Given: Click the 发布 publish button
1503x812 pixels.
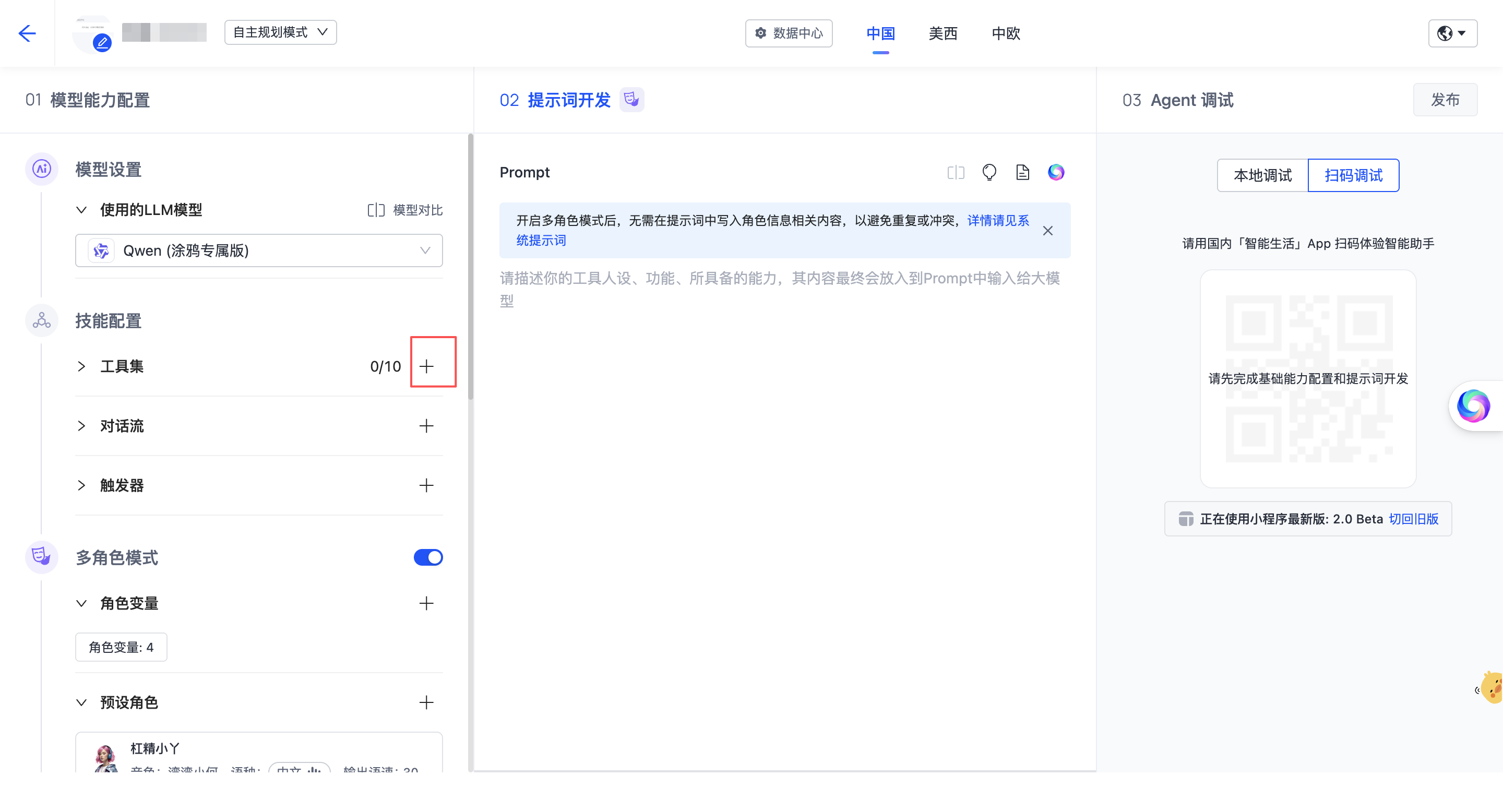Looking at the screenshot, I should pyautogui.click(x=1445, y=100).
